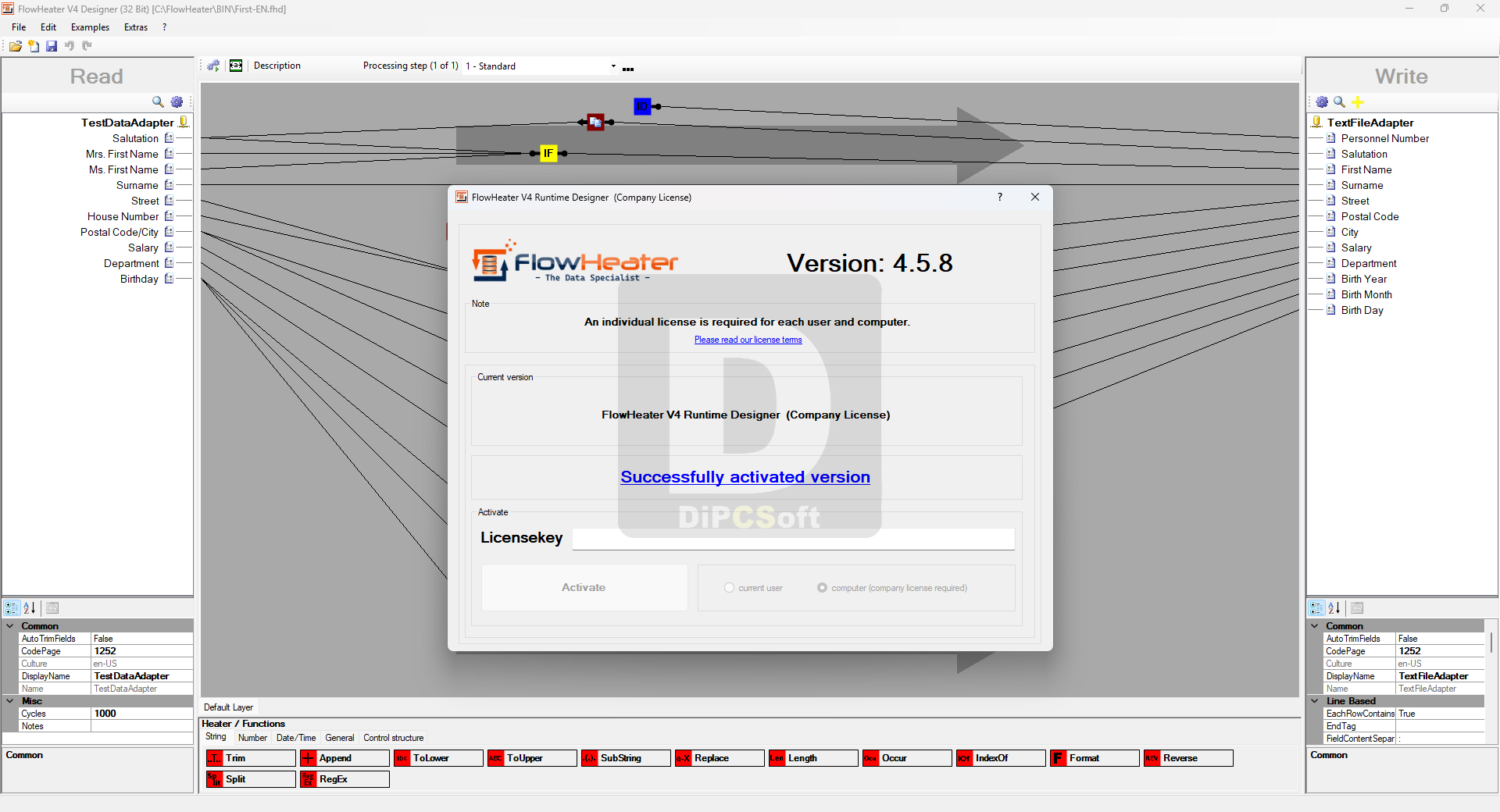Switch to the Control structure tab
Viewport: 1500px width, 812px height.
click(x=394, y=738)
